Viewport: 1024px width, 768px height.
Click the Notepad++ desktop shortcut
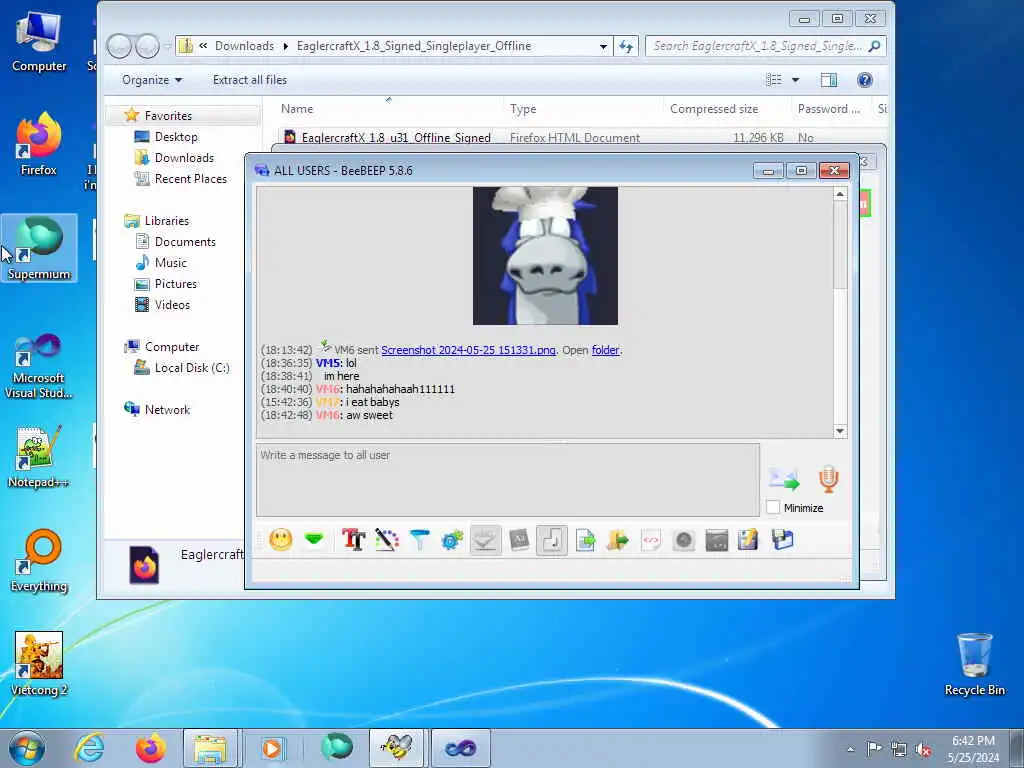click(x=39, y=456)
